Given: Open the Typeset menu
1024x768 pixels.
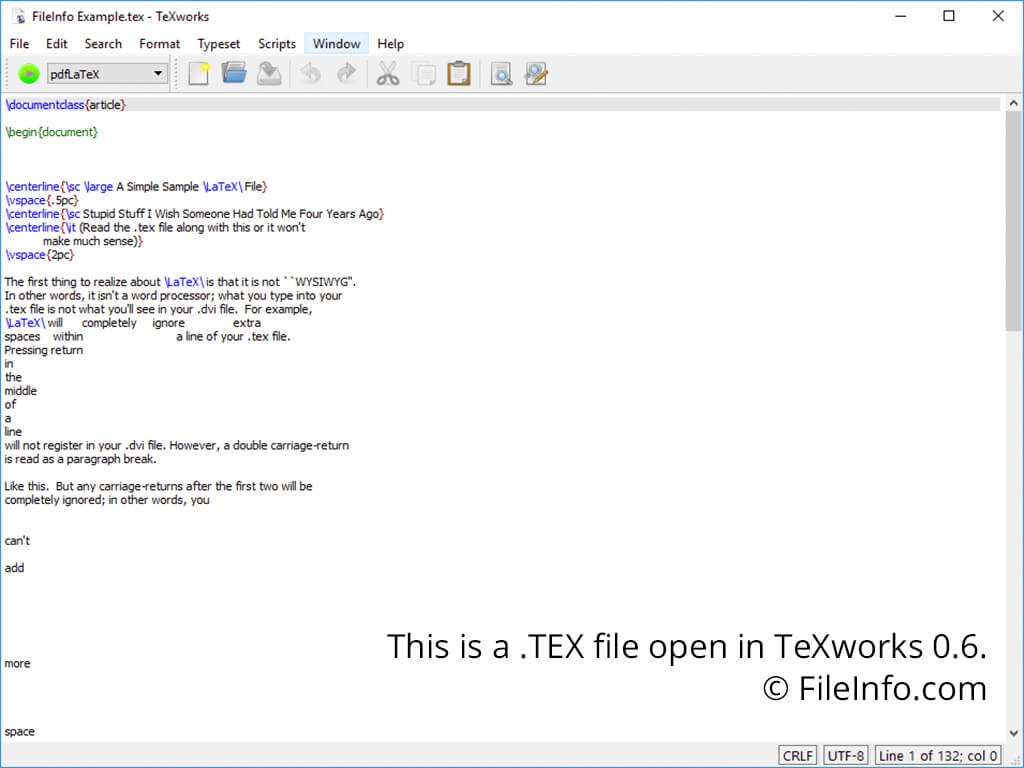Looking at the screenshot, I should click(219, 44).
